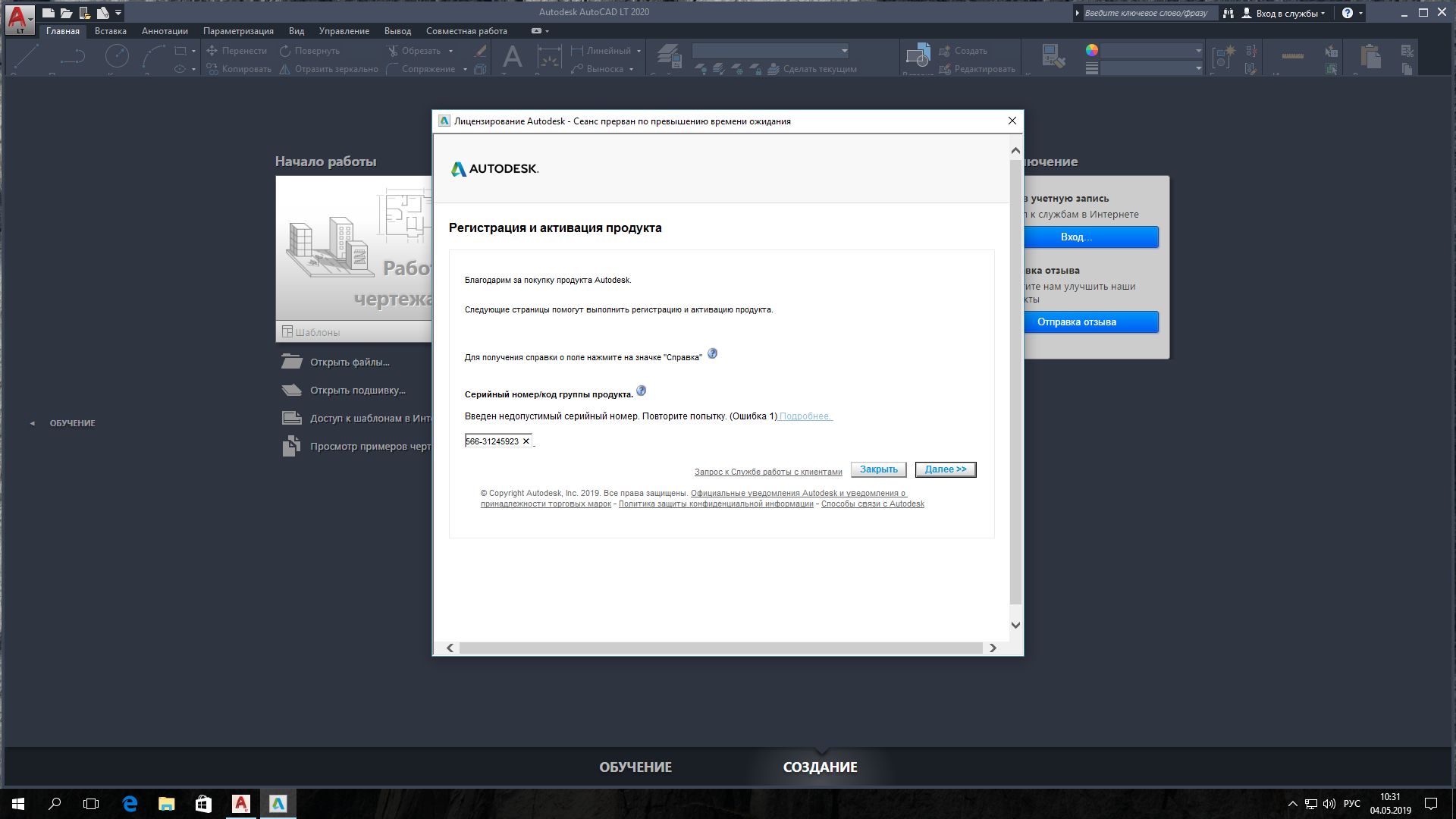
Task: Select the Line tool in the ribbon
Action: pos(26,57)
